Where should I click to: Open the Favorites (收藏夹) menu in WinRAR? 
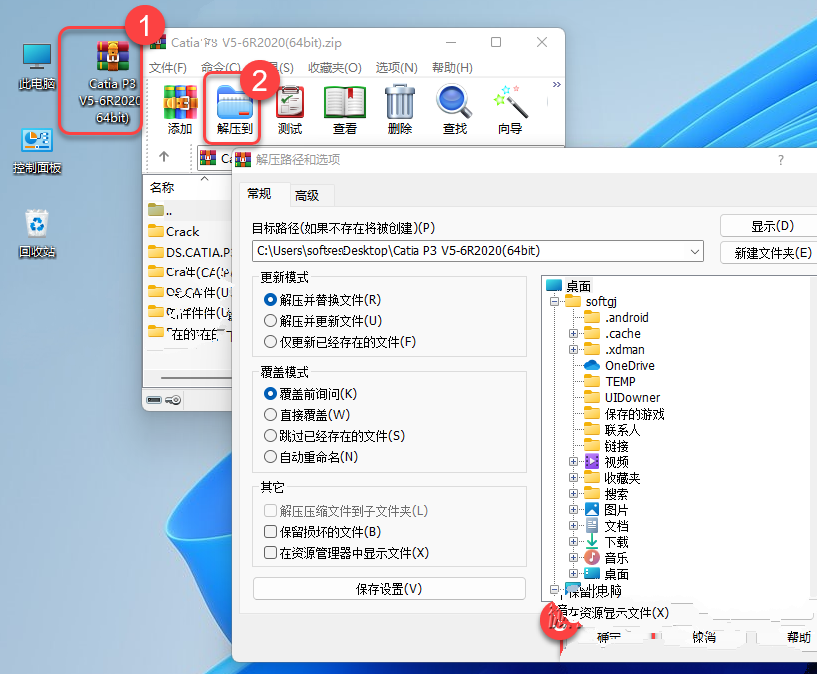pos(335,68)
